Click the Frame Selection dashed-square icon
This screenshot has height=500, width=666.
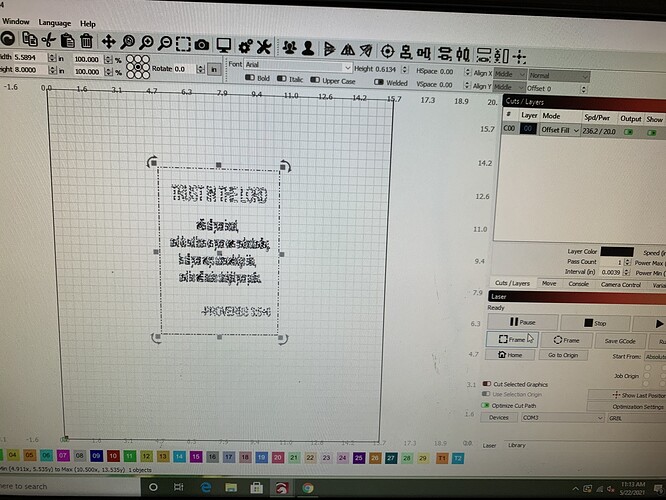[183, 44]
